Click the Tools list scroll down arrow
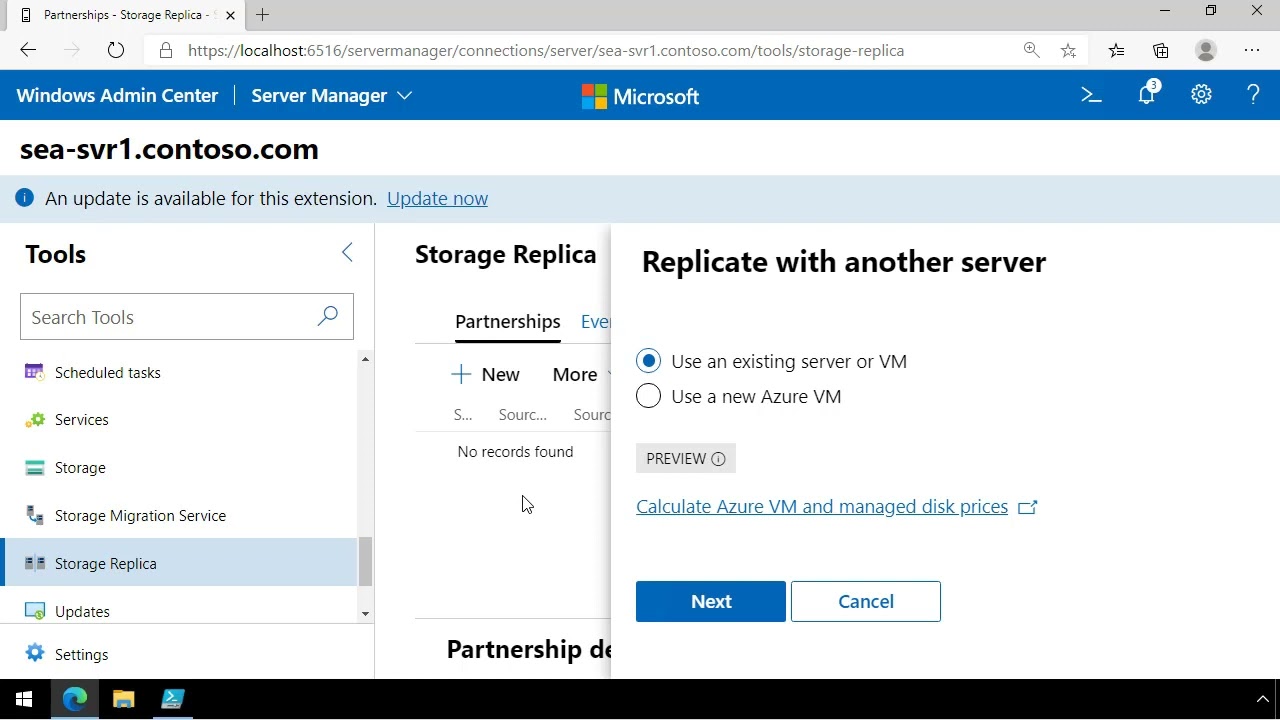Viewport: 1280px width, 720px height. click(365, 613)
